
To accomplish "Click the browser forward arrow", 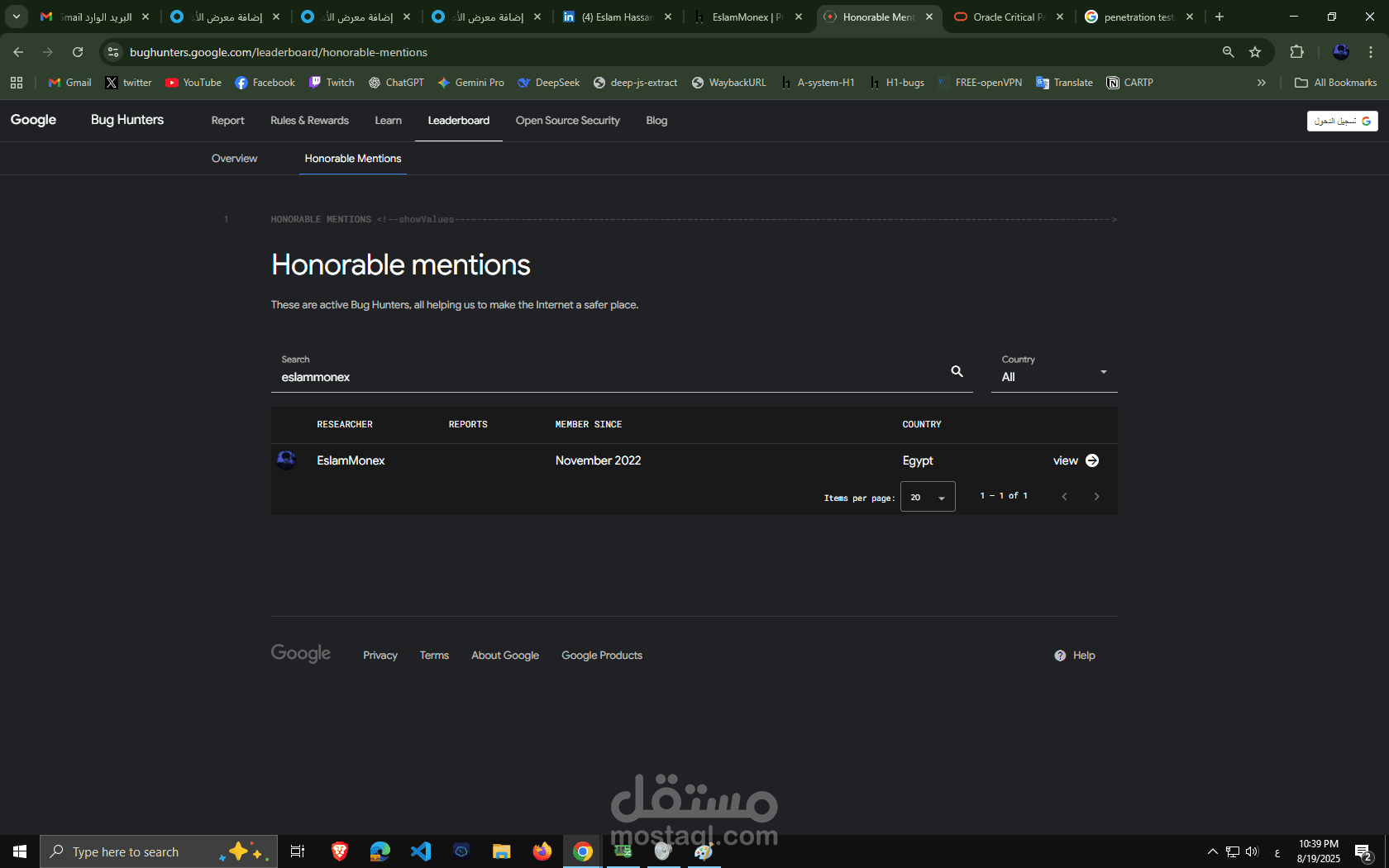I will pos(48,52).
